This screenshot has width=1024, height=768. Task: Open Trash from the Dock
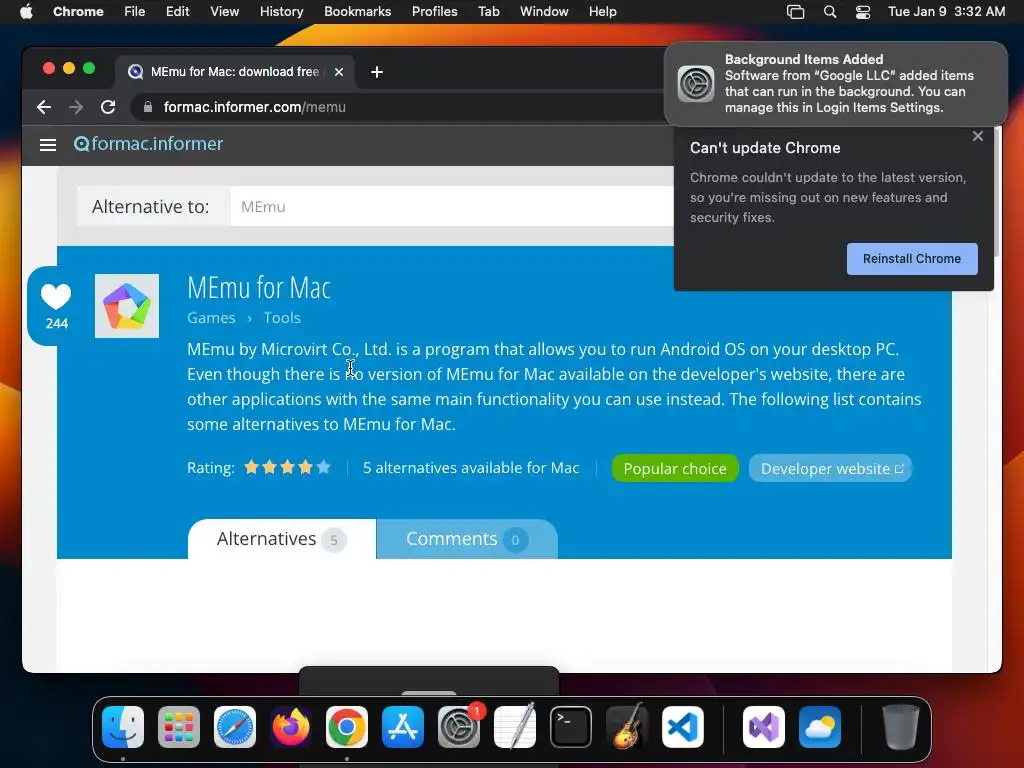[x=901, y=727]
